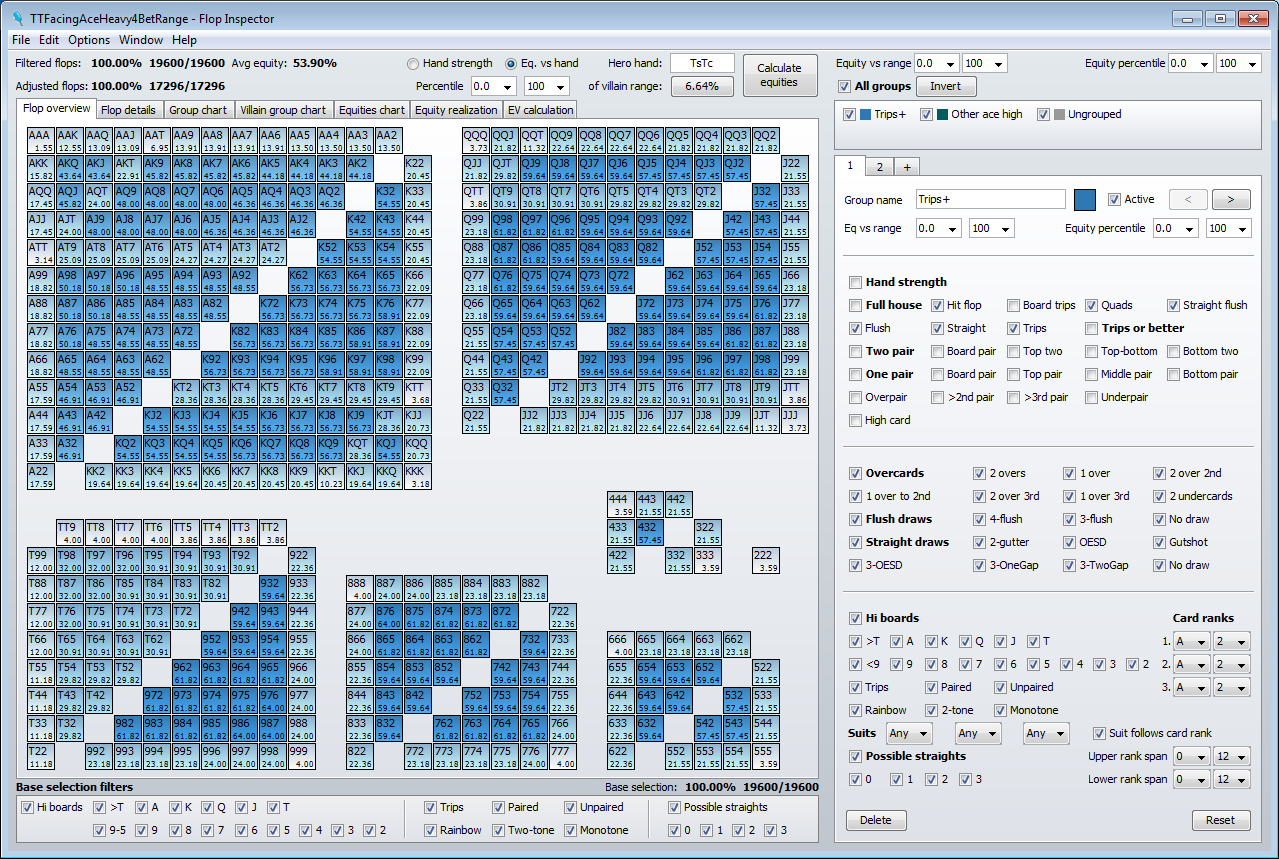Viewport: 1279px width, 859px height.
Task: Uncheck the Other ace high group checkbox
Action: pos(926,114)
